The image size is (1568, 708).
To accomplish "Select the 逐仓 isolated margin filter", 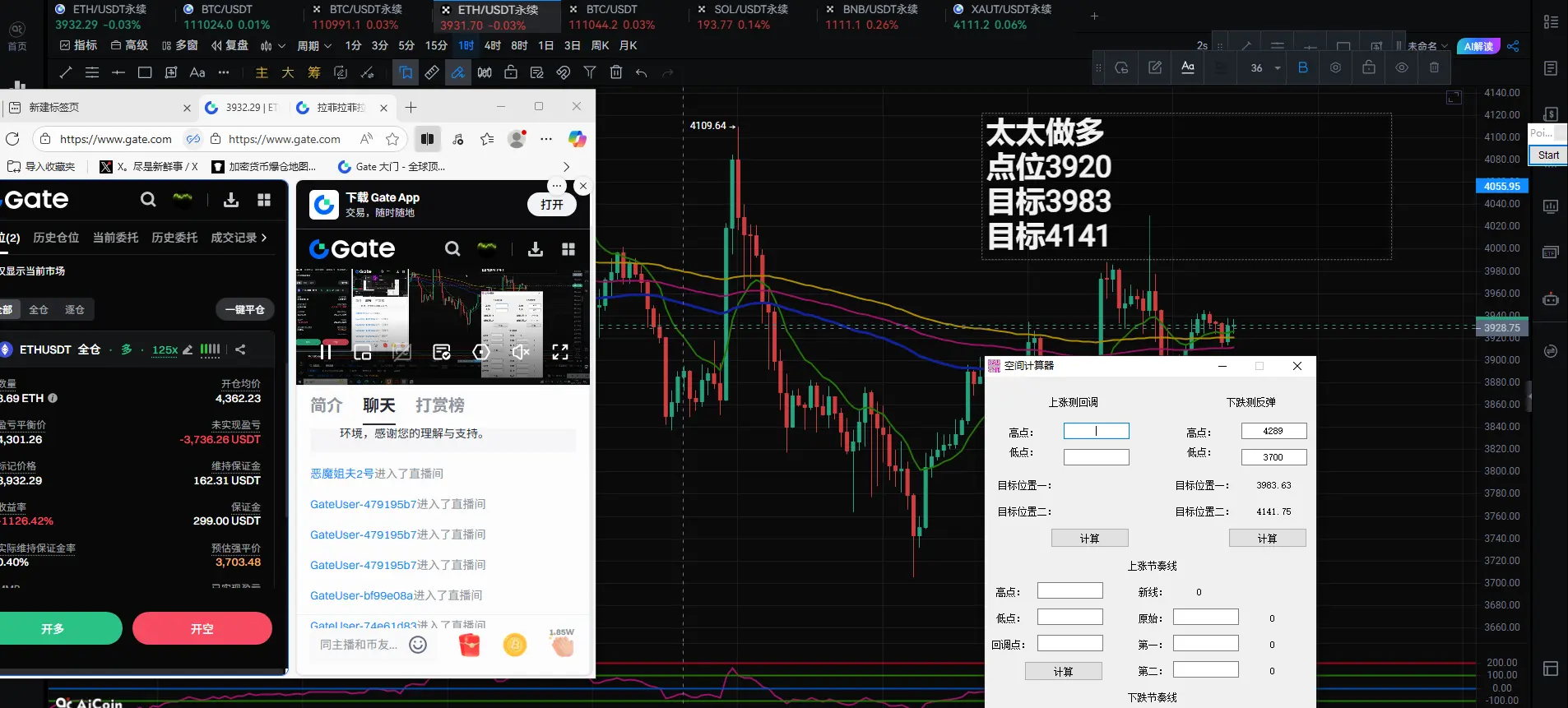I will coord(75,309).
